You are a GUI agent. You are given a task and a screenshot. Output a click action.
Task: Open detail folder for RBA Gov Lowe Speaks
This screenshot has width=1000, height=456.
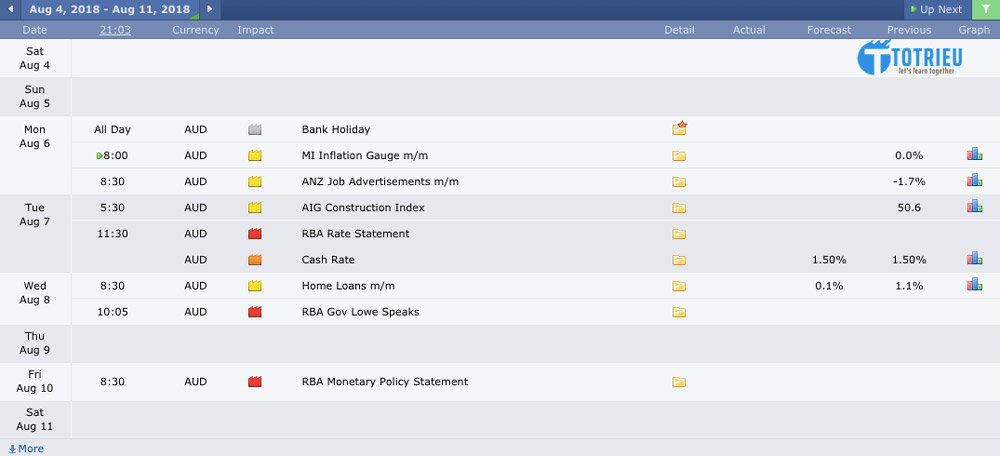pyautogui.click(x=679, y=312)
